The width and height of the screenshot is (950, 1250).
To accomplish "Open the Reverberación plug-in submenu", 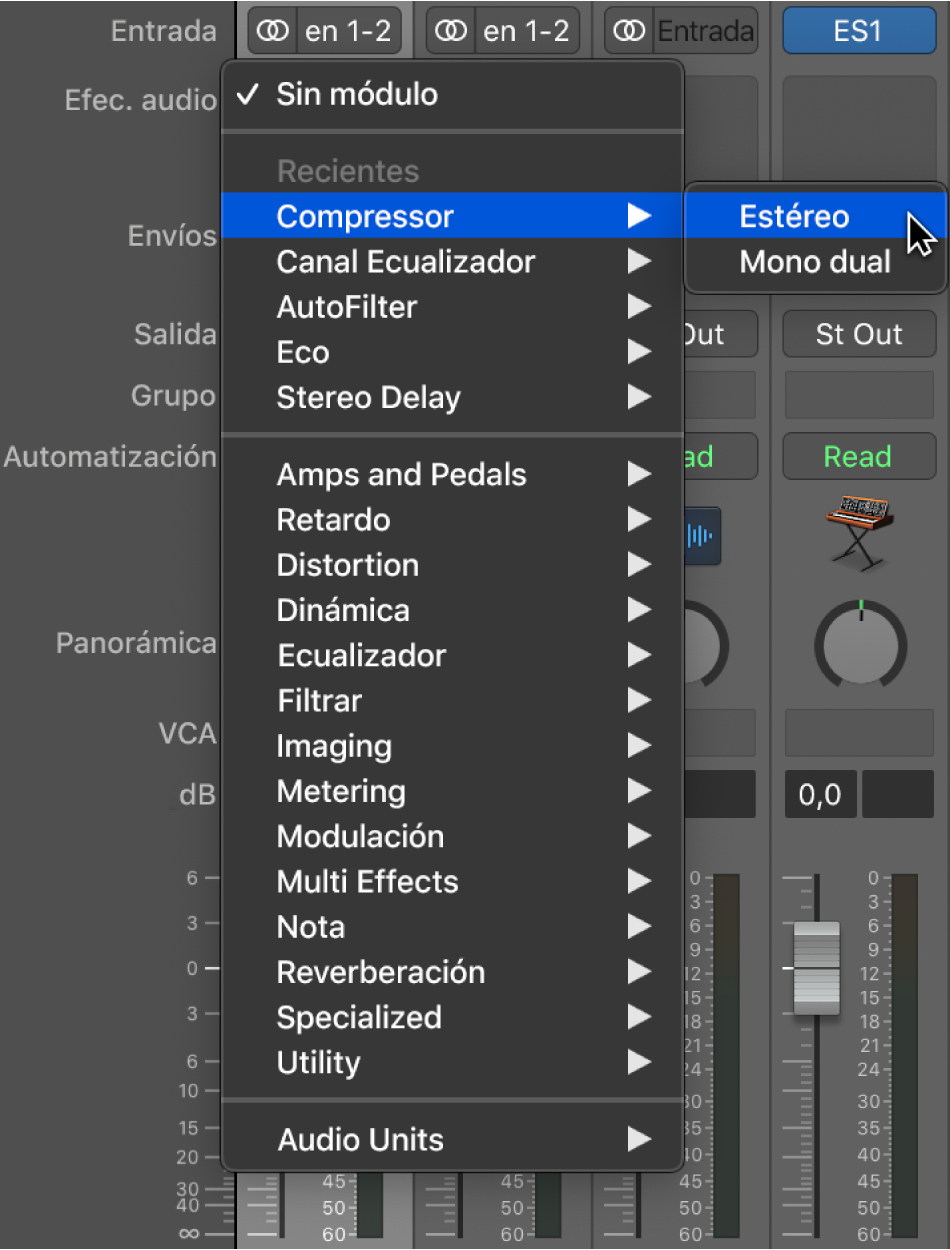I will [380, 972].
